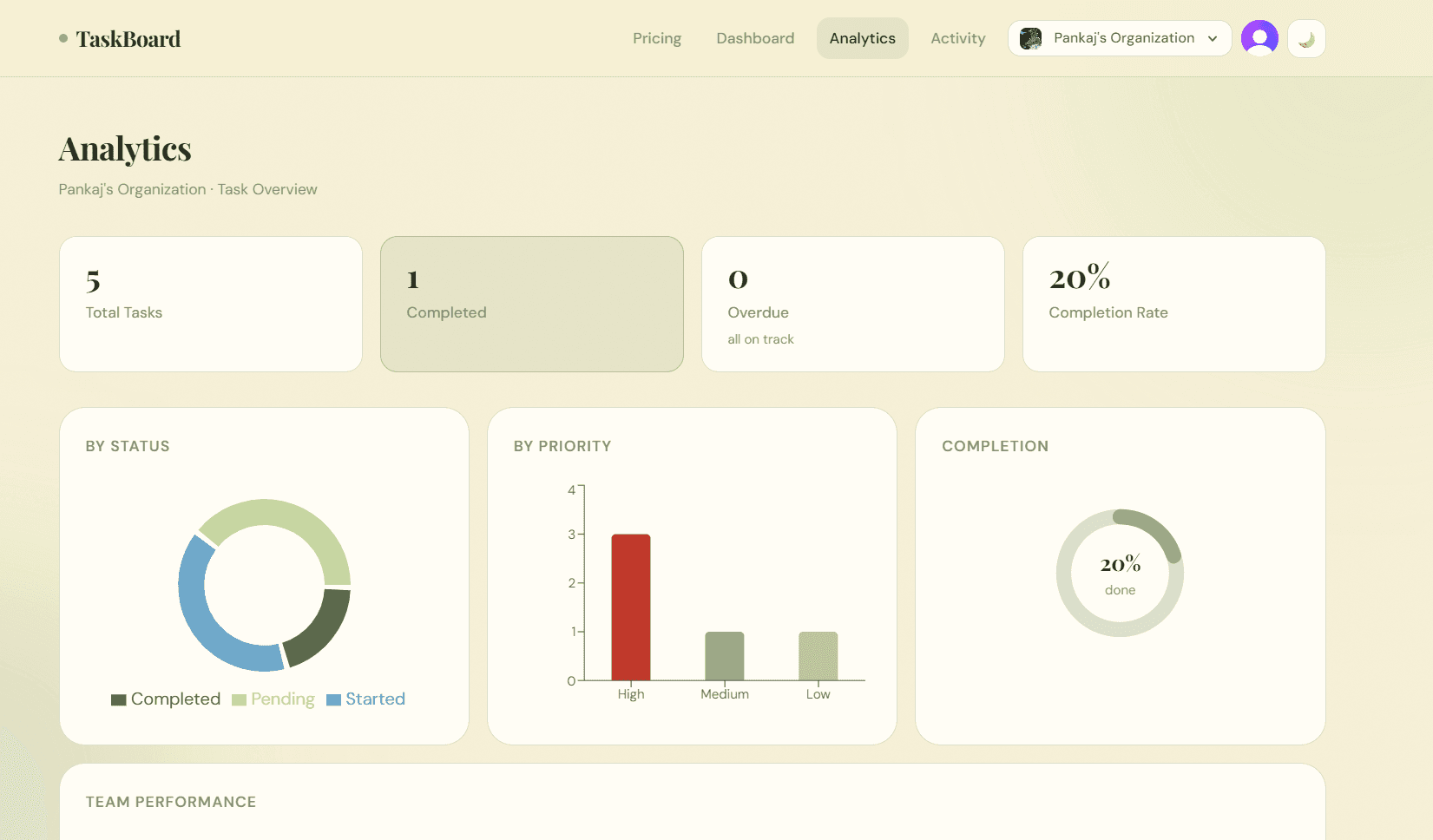
Task: Click the Pankaj's Organization · Task Overview subtitle
Action: click(x=187, y=189)
